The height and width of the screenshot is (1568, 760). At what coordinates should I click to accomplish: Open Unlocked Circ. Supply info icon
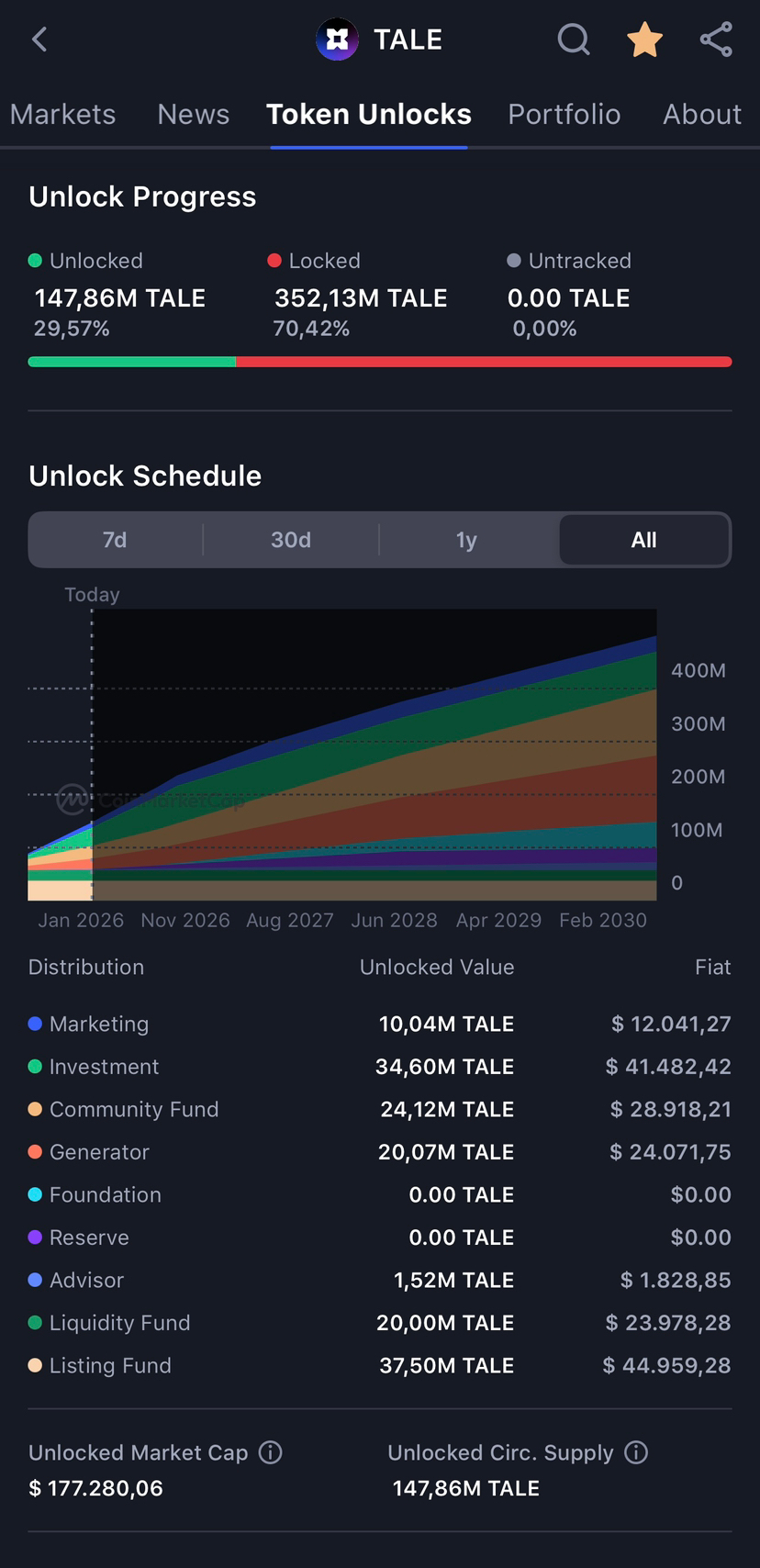[x=636, y=1452]
